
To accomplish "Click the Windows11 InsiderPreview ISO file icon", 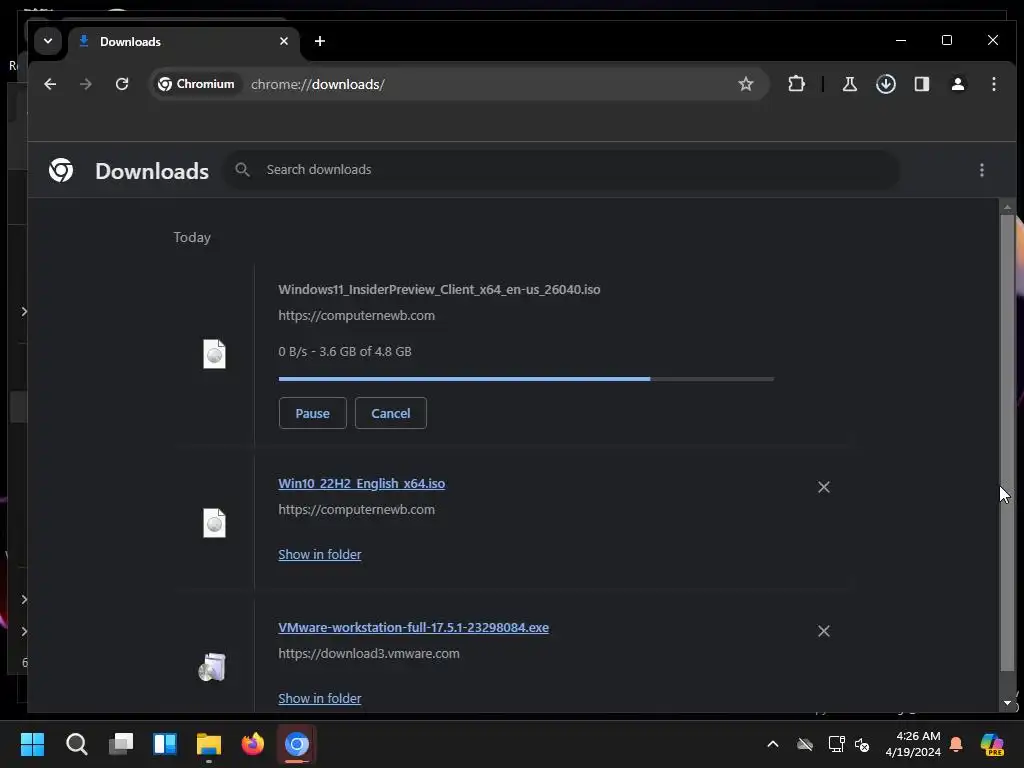I will [214, 354].
